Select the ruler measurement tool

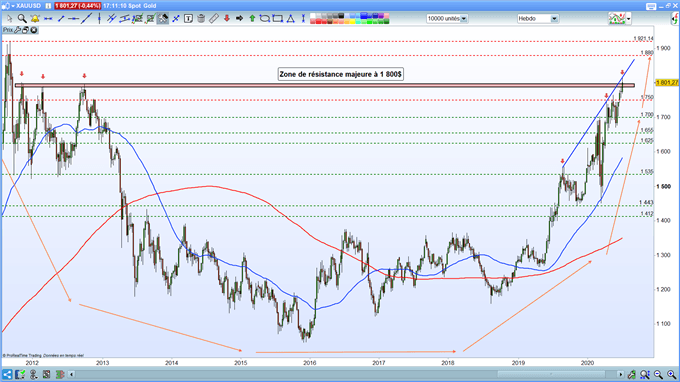(x=214, y=19)
